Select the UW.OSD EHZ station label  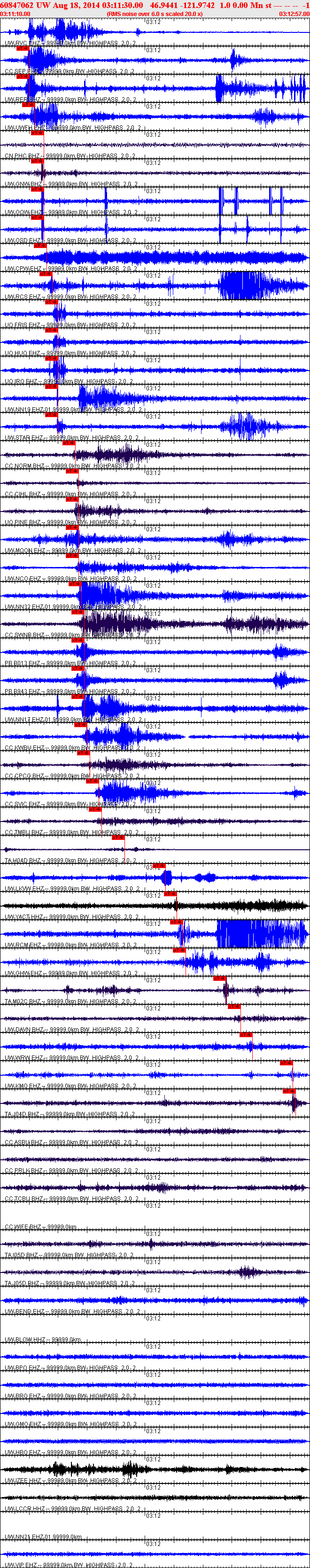70,241
